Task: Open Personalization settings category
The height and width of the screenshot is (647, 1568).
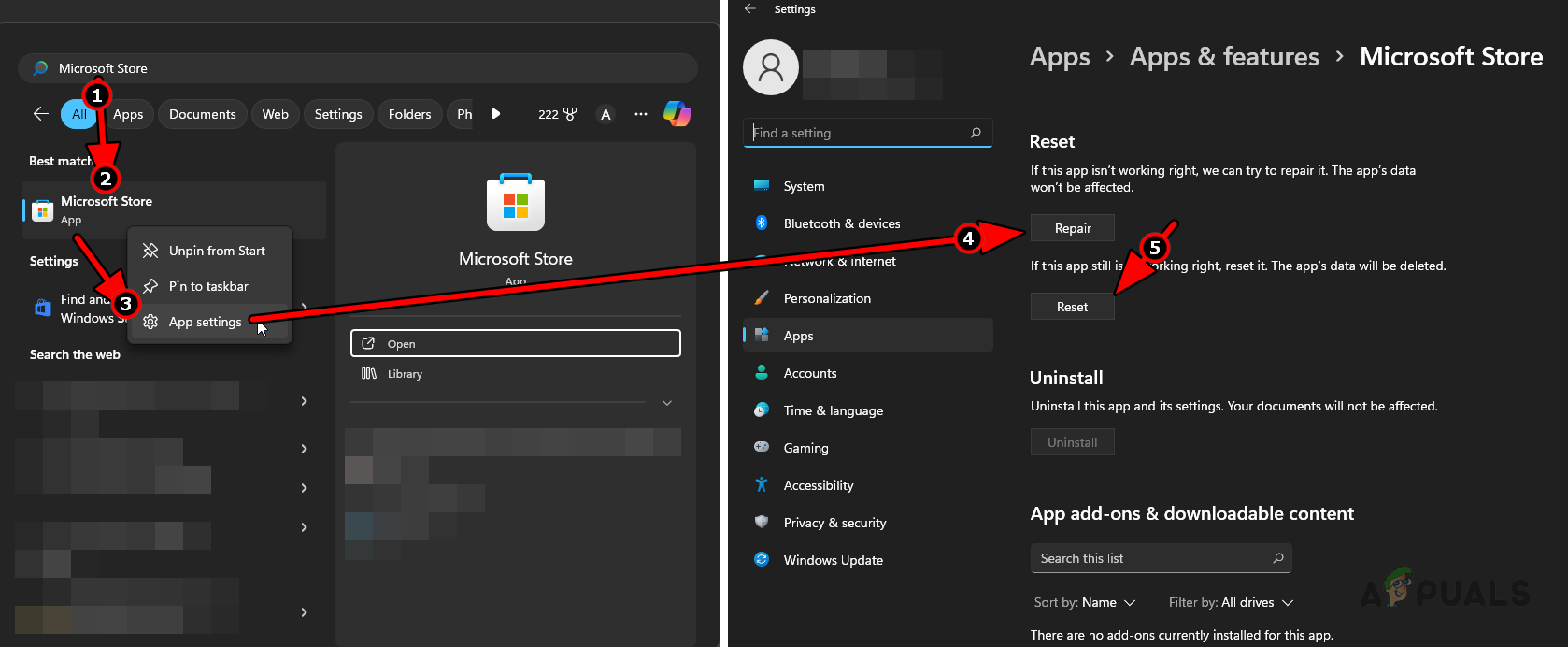Action: coord(868,298)
